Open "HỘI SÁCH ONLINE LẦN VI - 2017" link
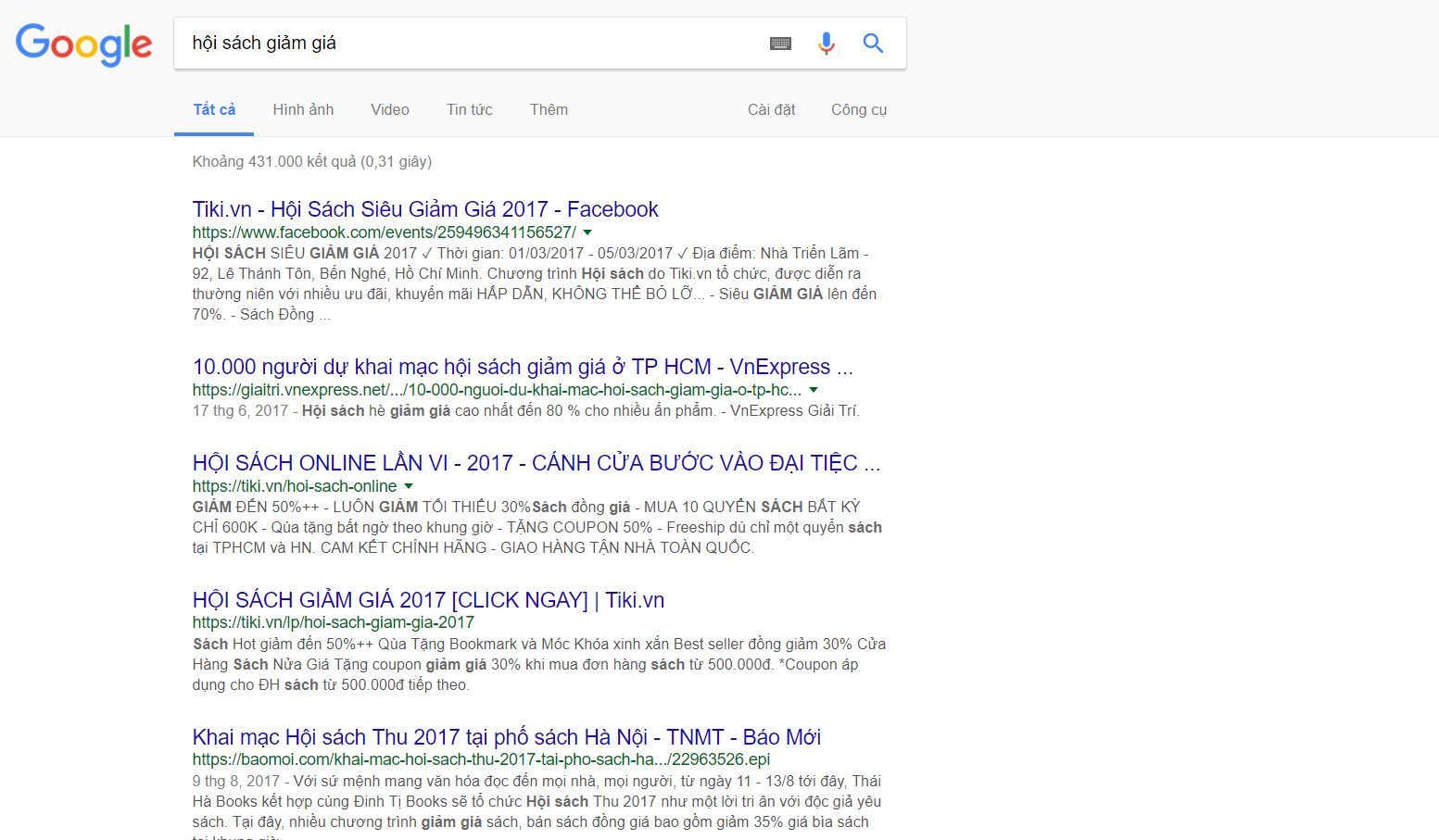Image resolution: width=1439 pixels, height=840 pixels. click(536, 463)
